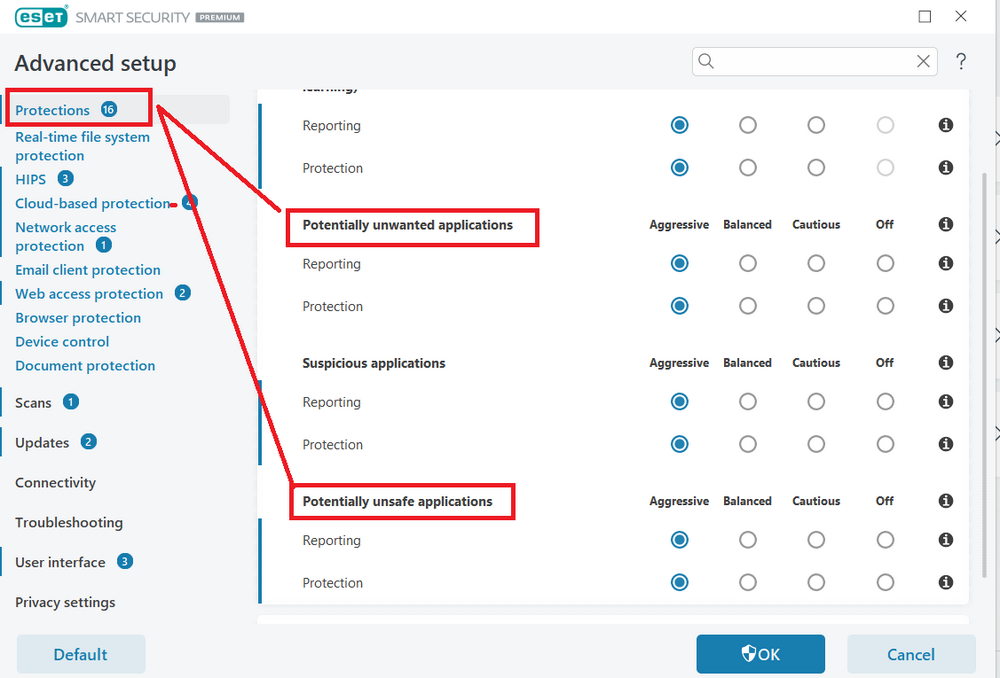The image size is (1000, 678).
Task: Click the 2 badge next to Web access protection
Action: pyautogui.click(x=182, y=293)
